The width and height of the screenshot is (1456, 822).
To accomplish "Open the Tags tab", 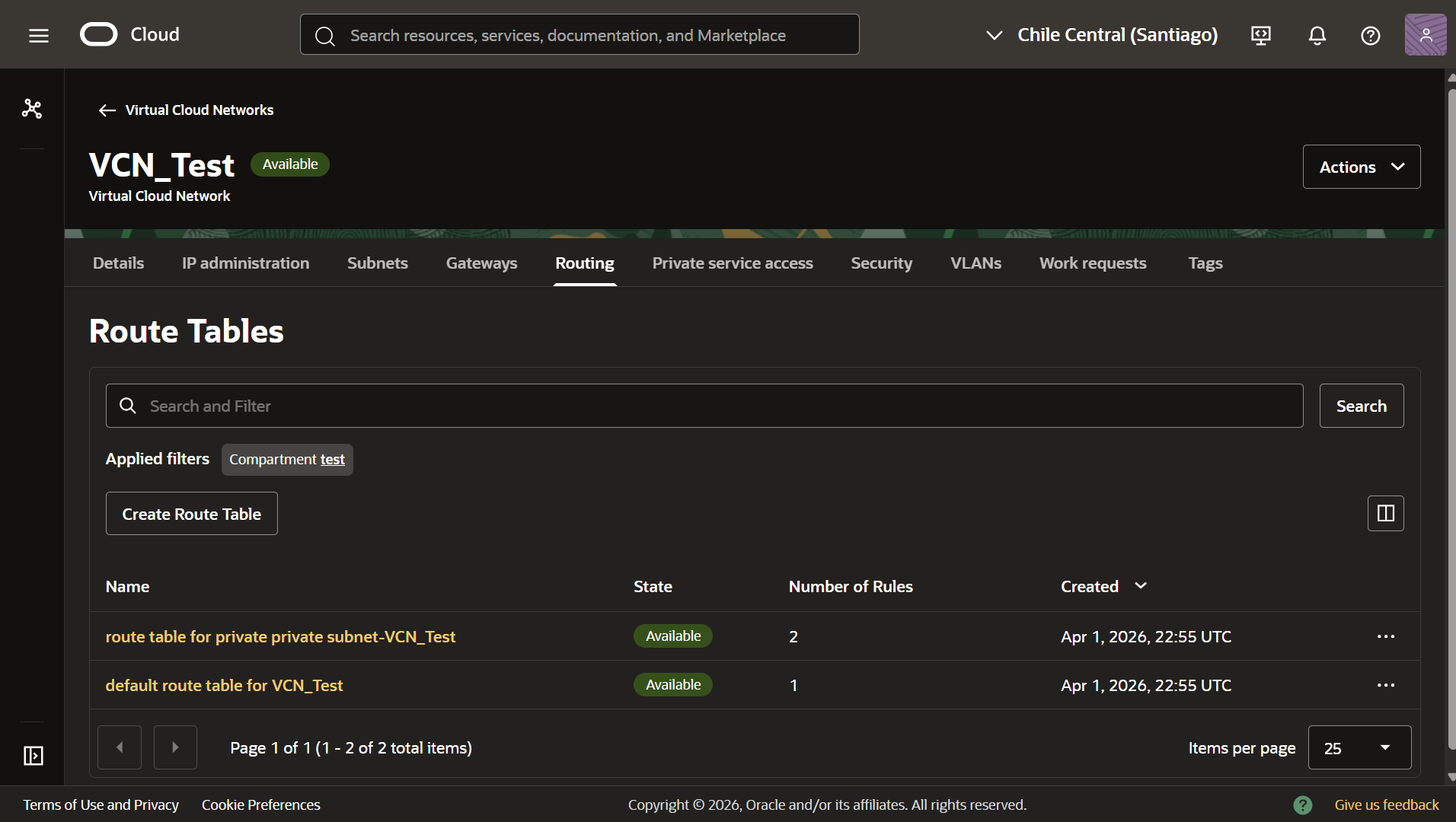I will click(1205, 263).
